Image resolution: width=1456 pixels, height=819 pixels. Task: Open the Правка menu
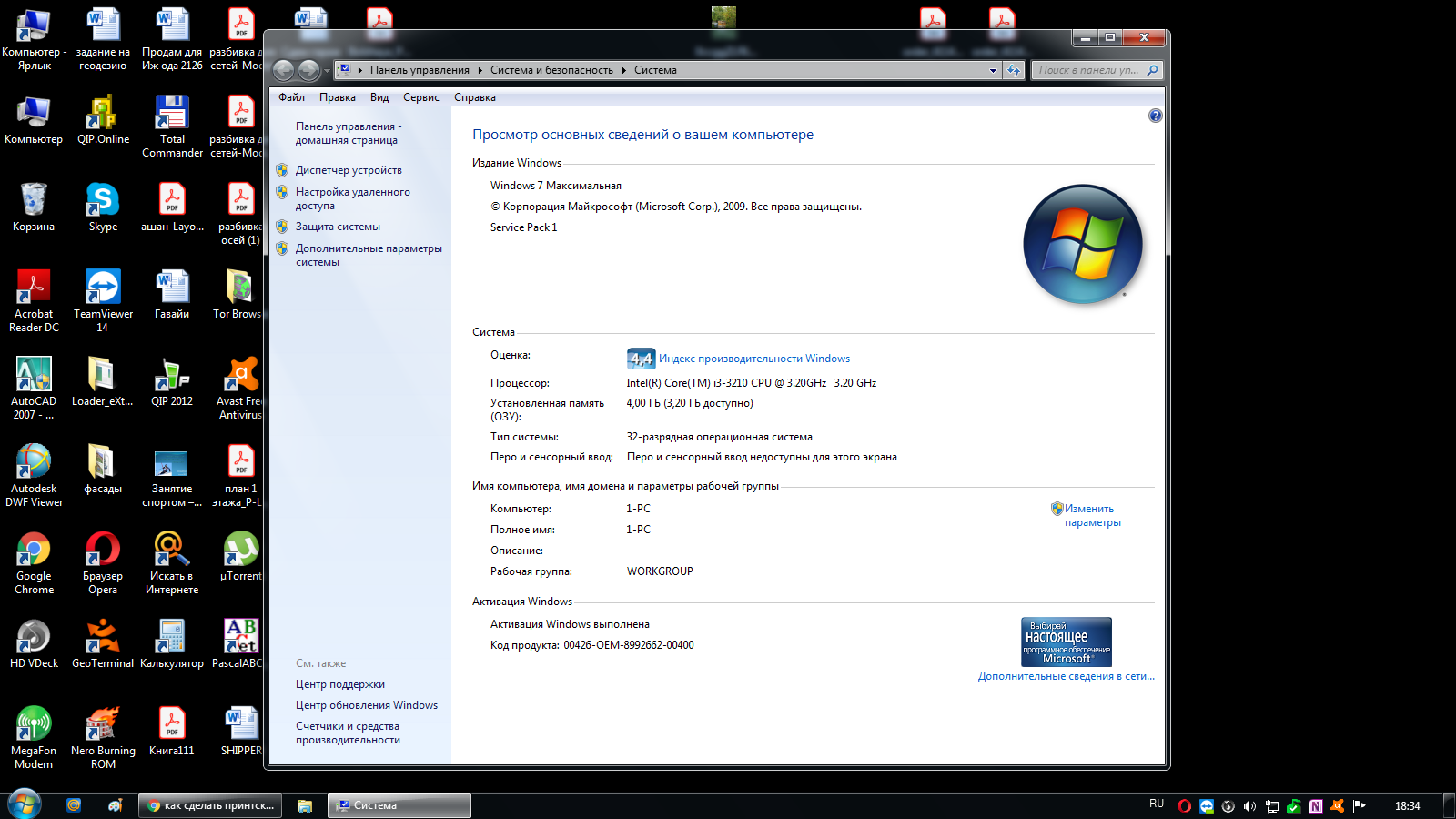pos(338,97)
